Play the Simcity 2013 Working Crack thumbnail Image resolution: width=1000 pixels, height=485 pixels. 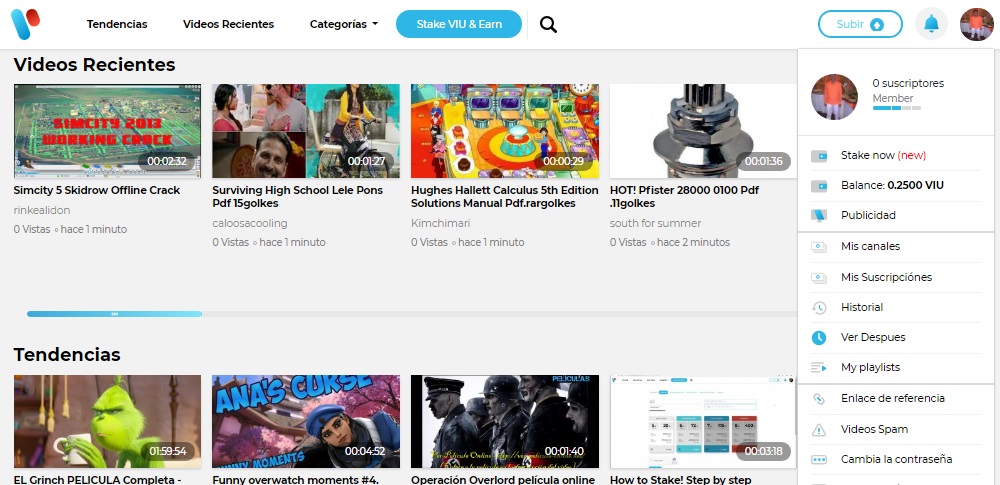(107, 131)
